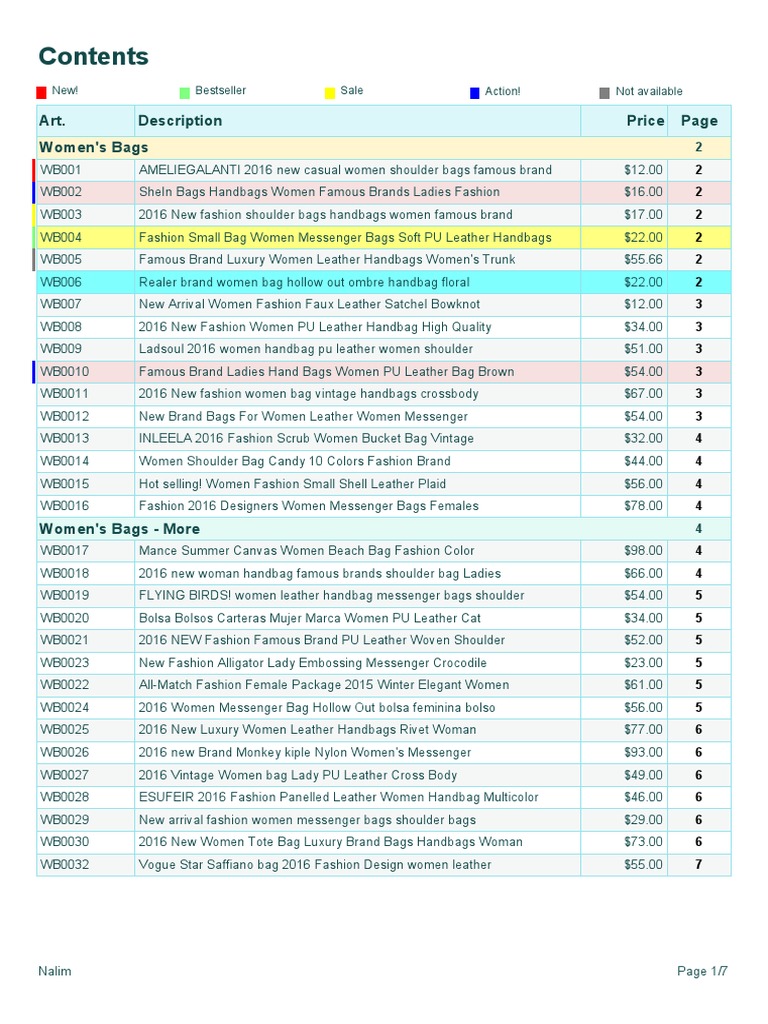Select Bolsa Bolsos Carteras Mujer Marca row
Screen dimensions: 768x1024
pyautogui.click(x=383, y=618)
